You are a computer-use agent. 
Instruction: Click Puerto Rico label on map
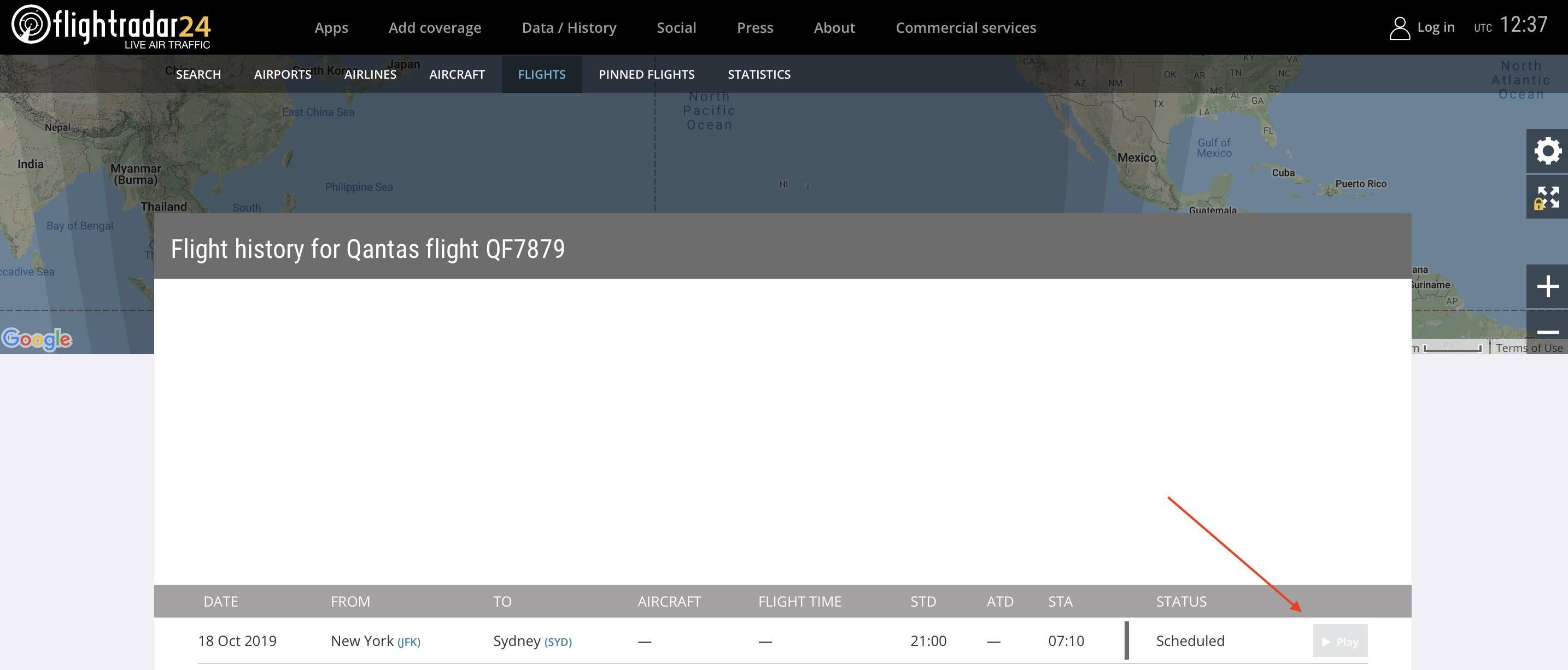1360,184
